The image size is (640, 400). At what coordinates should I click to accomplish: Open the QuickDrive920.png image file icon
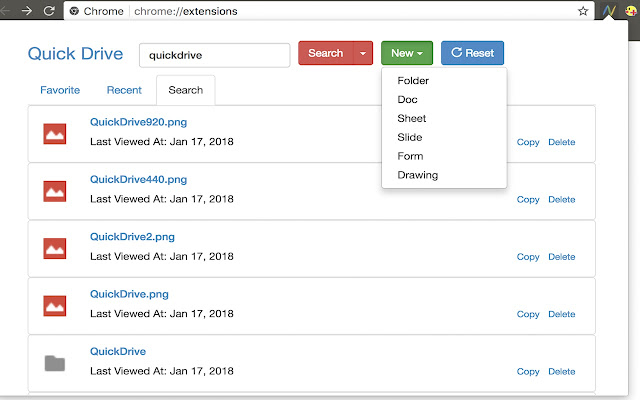[x=55, y=134]
